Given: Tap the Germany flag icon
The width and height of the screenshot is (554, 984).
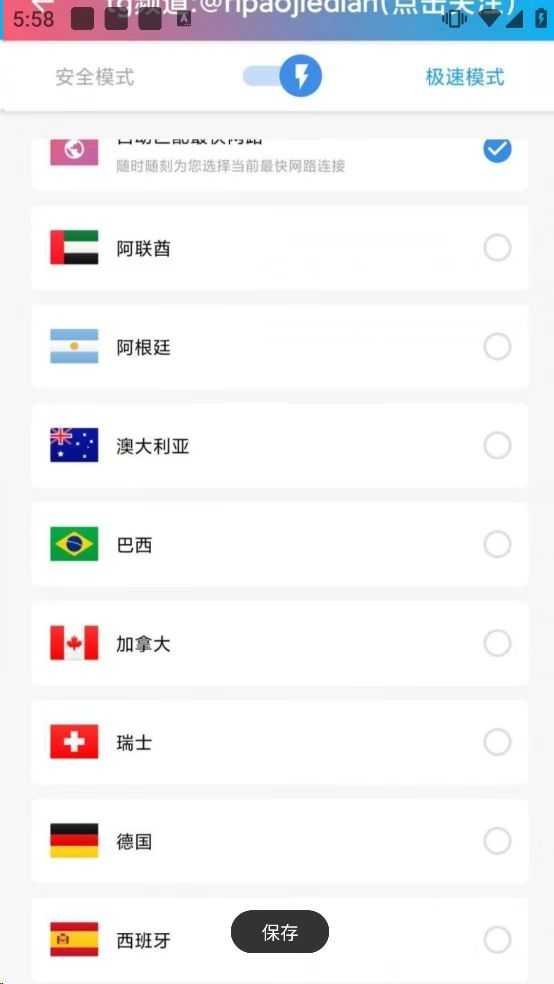Looking at the screenshot, I should point(74,841).
